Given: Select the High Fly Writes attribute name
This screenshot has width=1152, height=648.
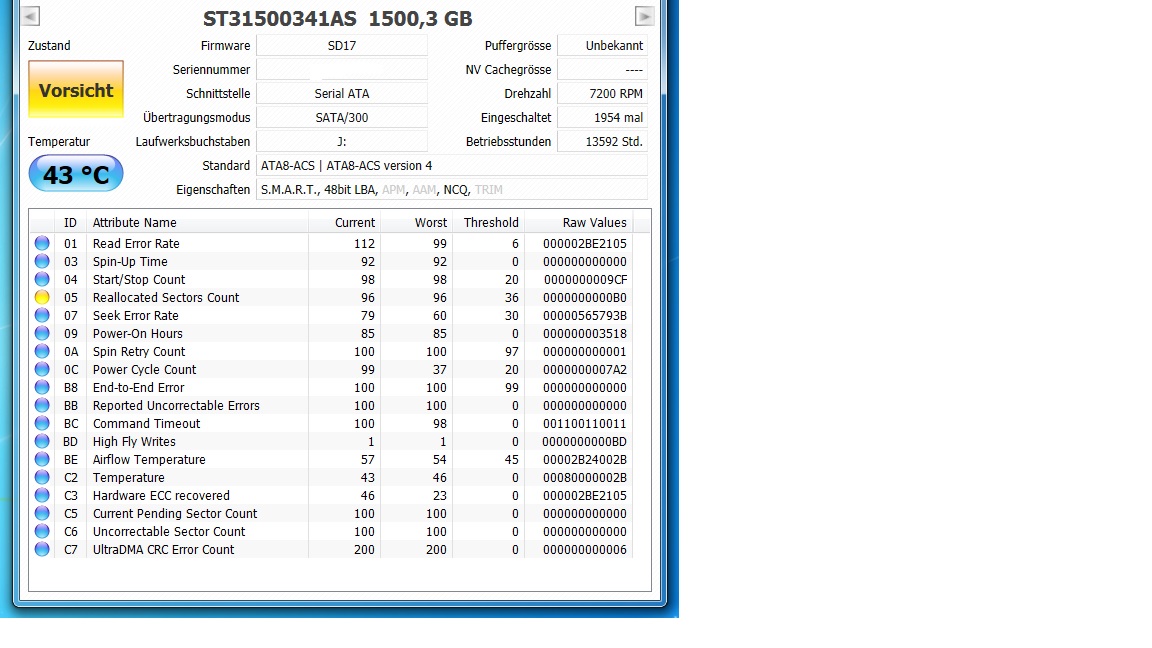Looking at the screenshot, I should (x=134, y=442).
